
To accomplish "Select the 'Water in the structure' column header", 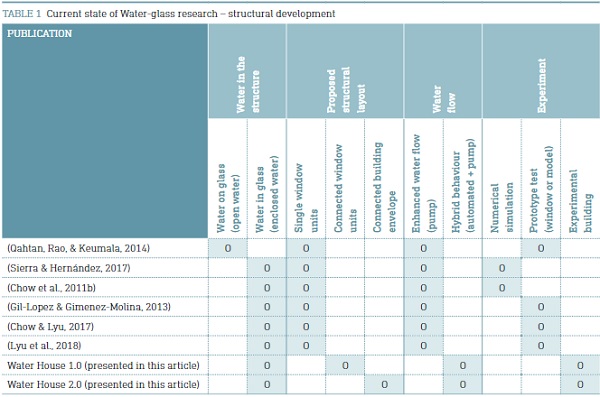I will point(247,71).
